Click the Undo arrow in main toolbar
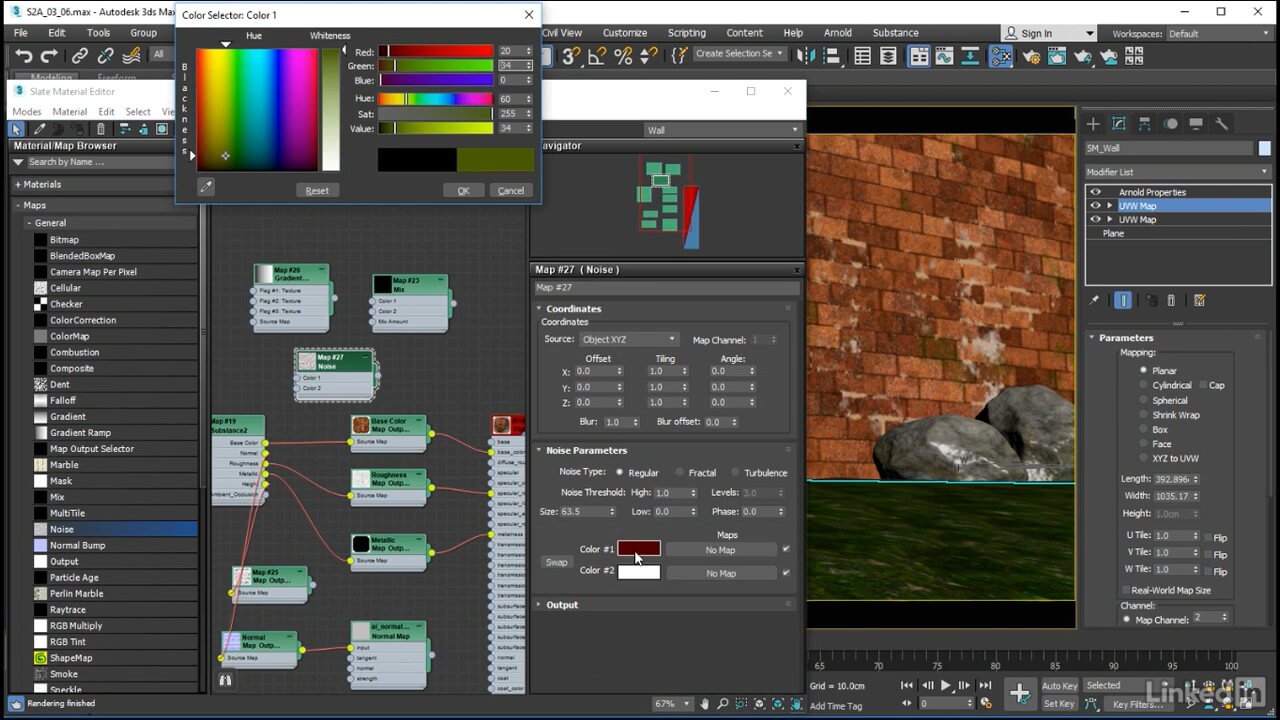1280x720 pixels. [x=24, y=56]
